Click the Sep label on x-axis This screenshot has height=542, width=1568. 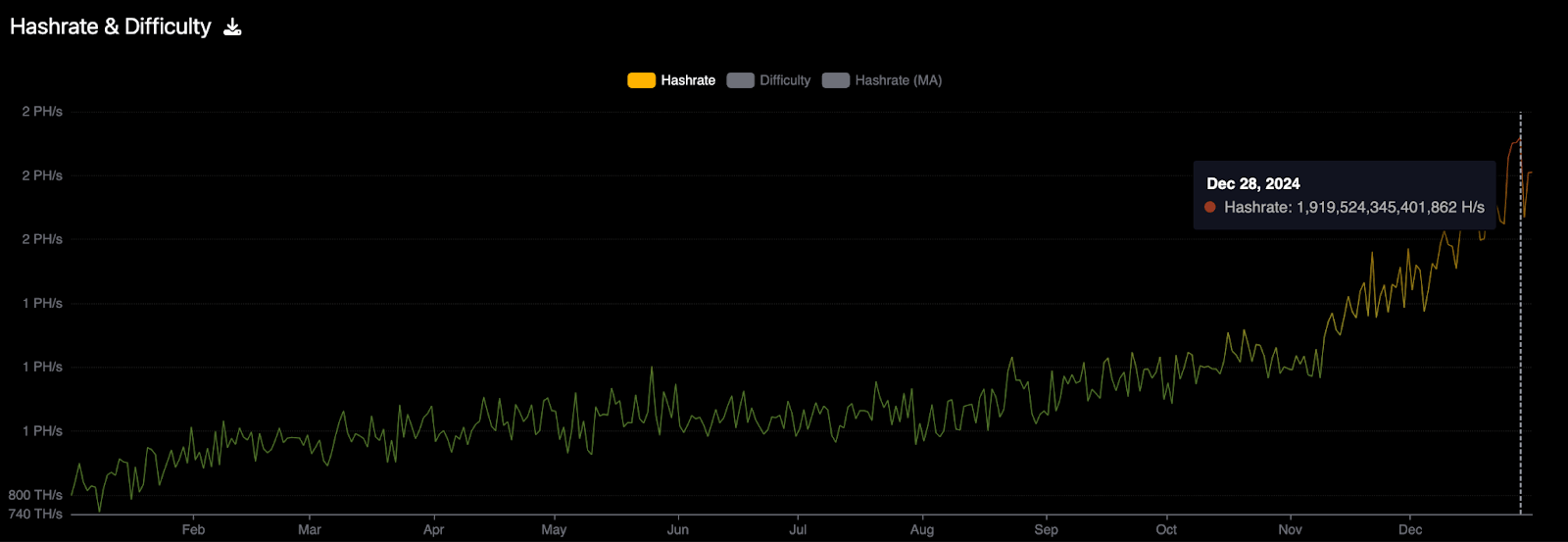pyautogui.click(x=1046, y=529)
